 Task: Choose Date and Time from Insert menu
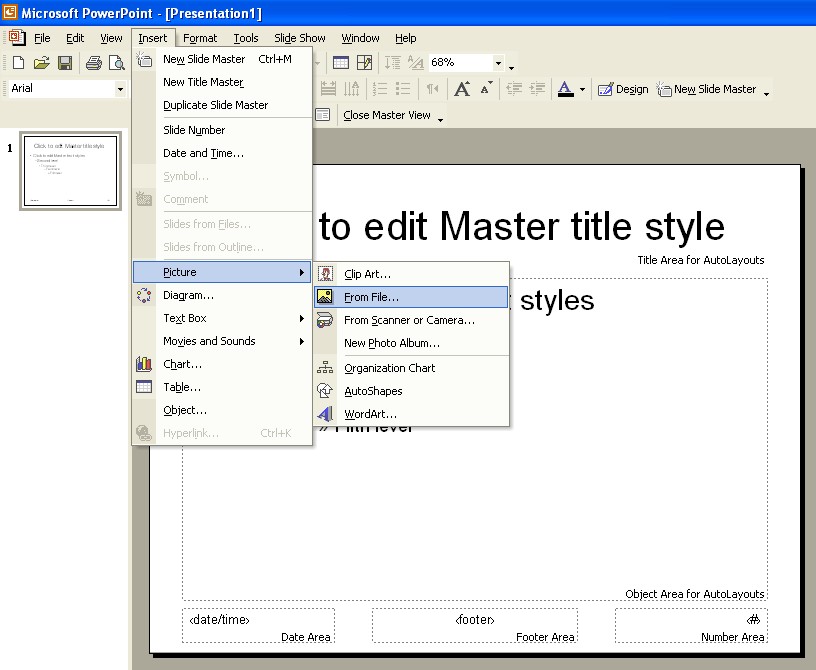click(222, 153)
